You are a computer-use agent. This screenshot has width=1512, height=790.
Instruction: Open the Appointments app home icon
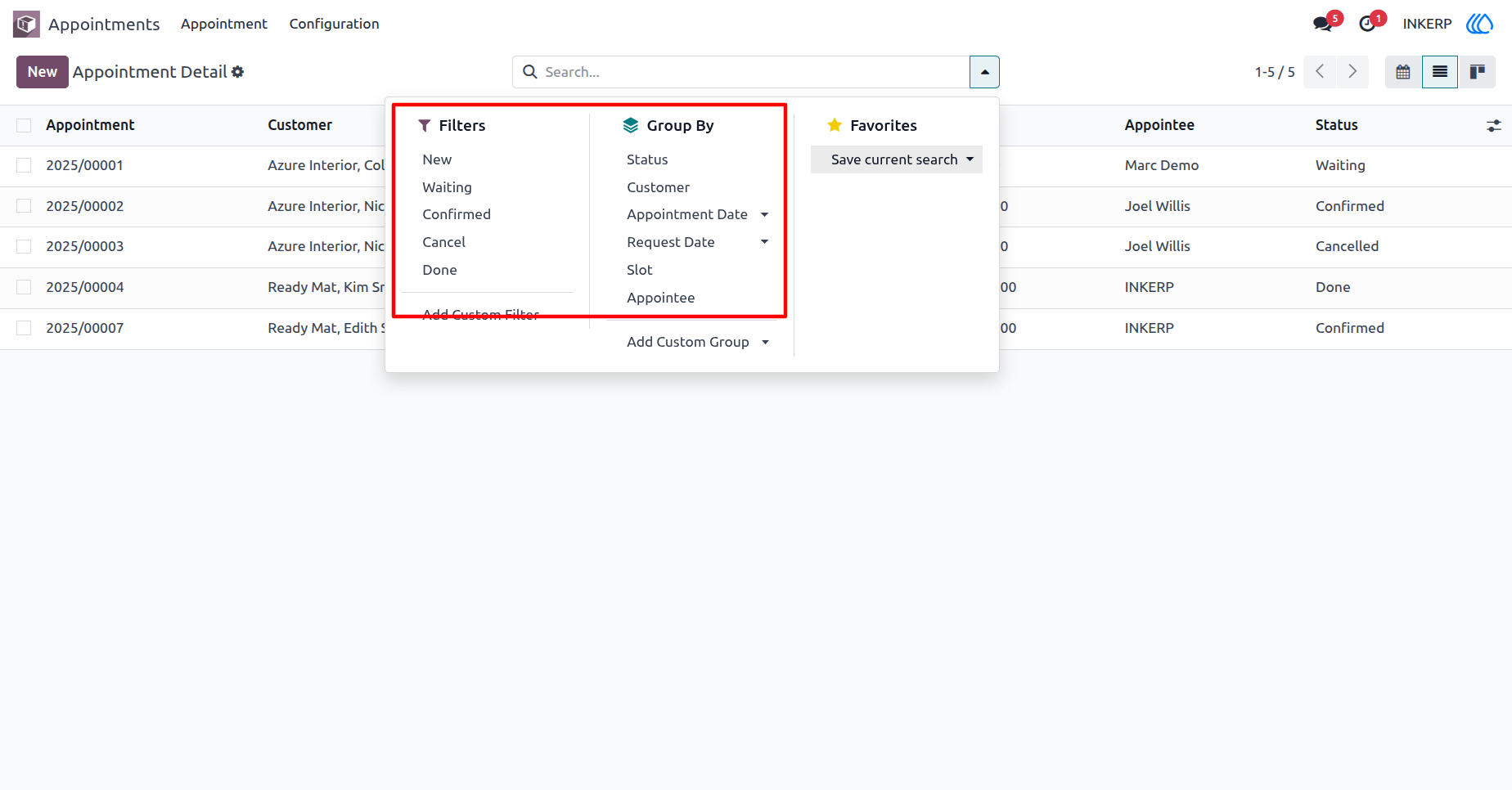click(26, 24)
